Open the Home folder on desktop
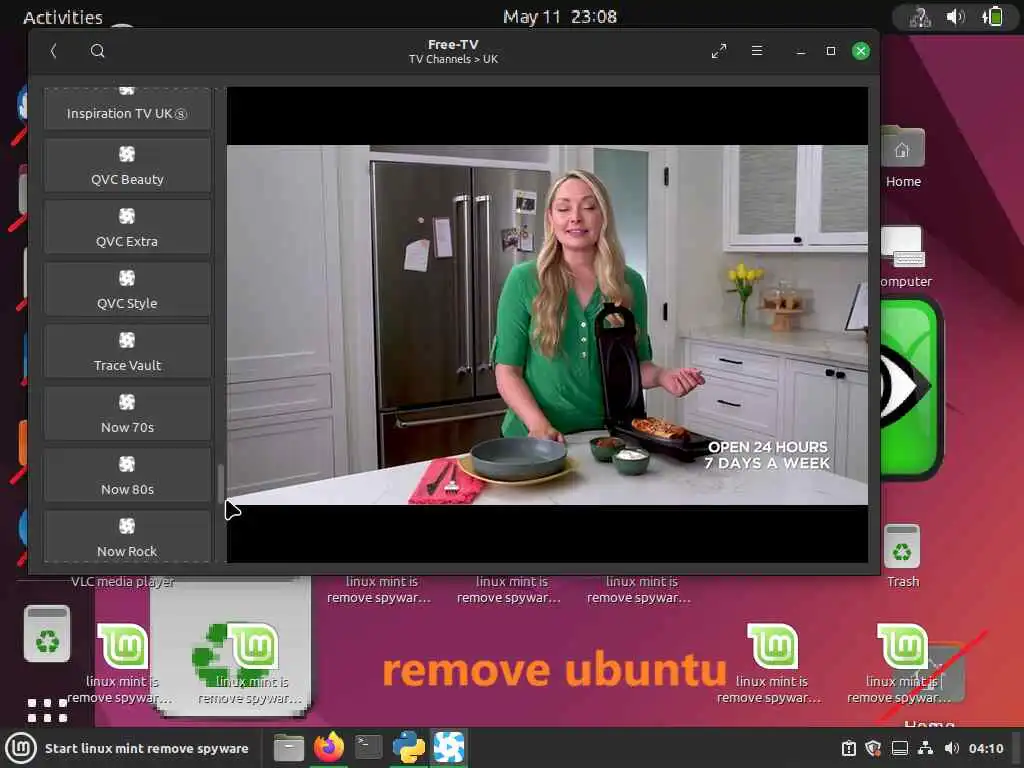The height and width of the screenshot is (768, 1024). [x=903, y=157]
